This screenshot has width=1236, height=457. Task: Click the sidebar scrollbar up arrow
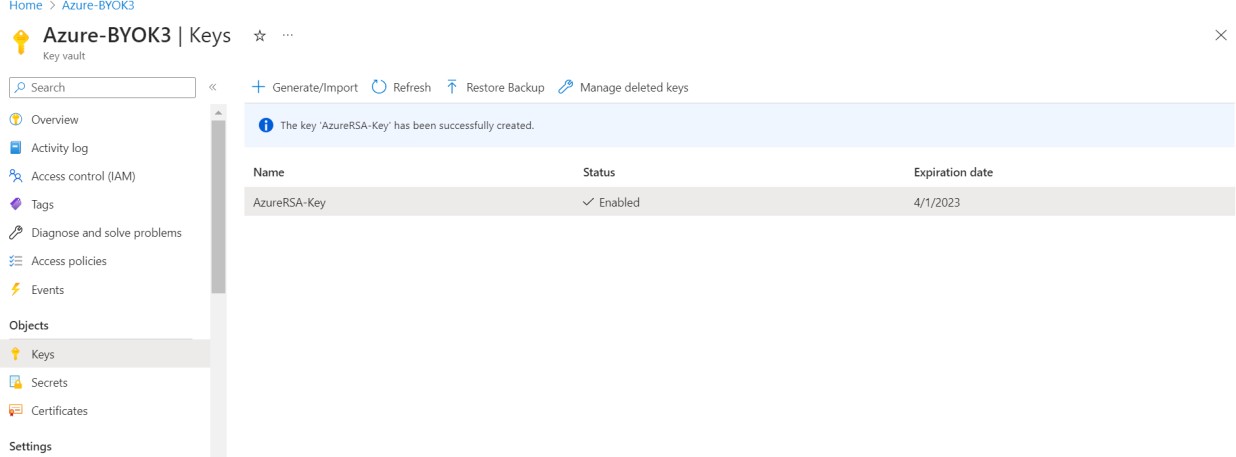[218, 112]
